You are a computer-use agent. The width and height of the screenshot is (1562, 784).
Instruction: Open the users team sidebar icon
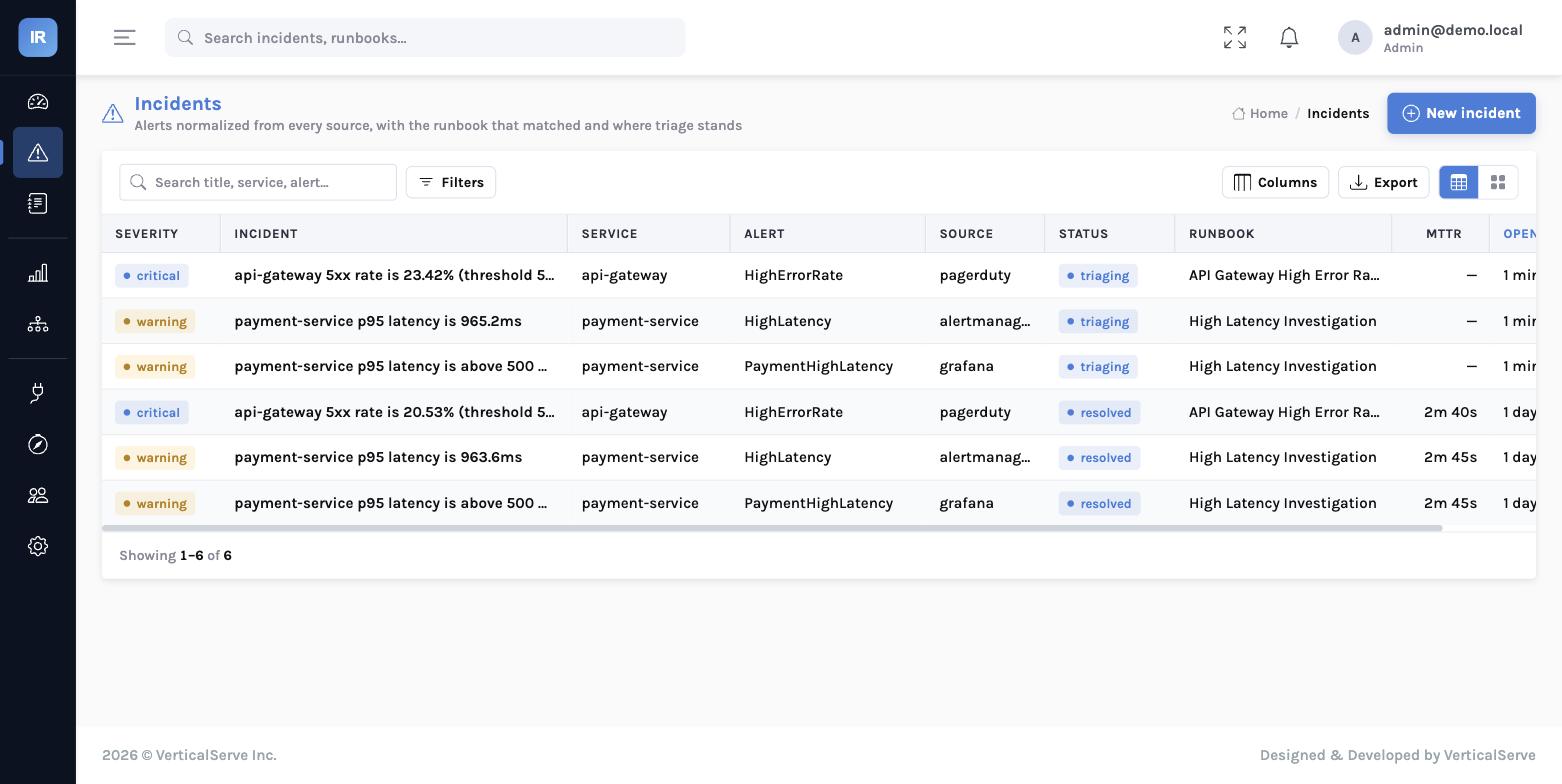click(x=38, y=495)
